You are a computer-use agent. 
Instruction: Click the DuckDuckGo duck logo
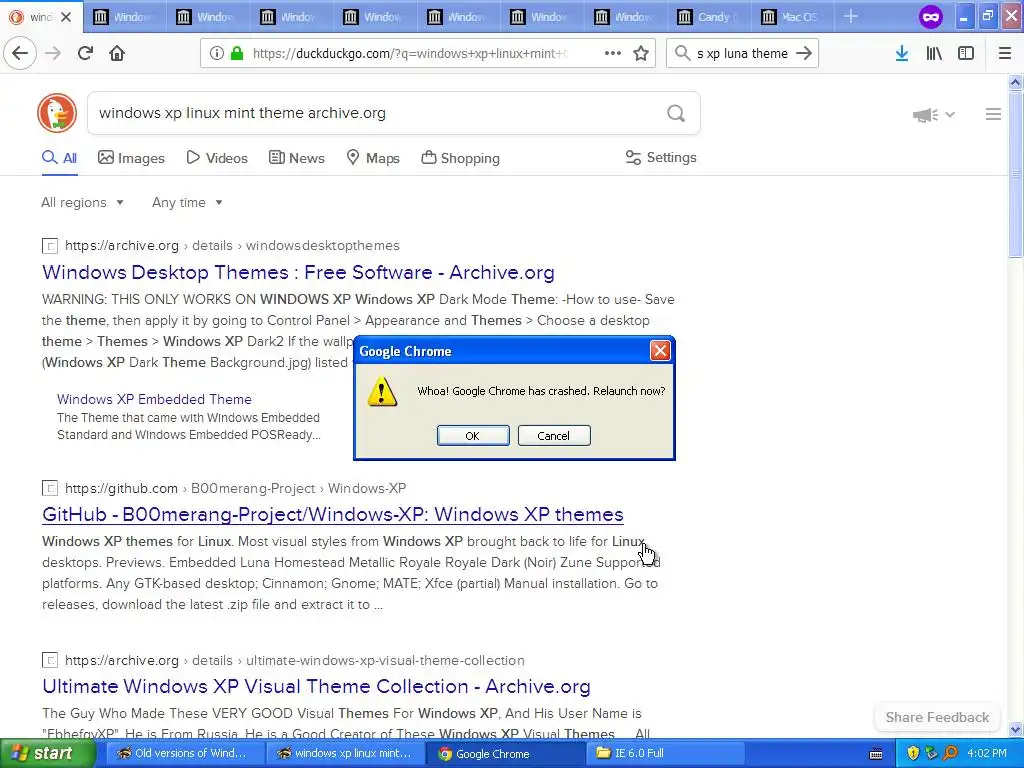57,113
